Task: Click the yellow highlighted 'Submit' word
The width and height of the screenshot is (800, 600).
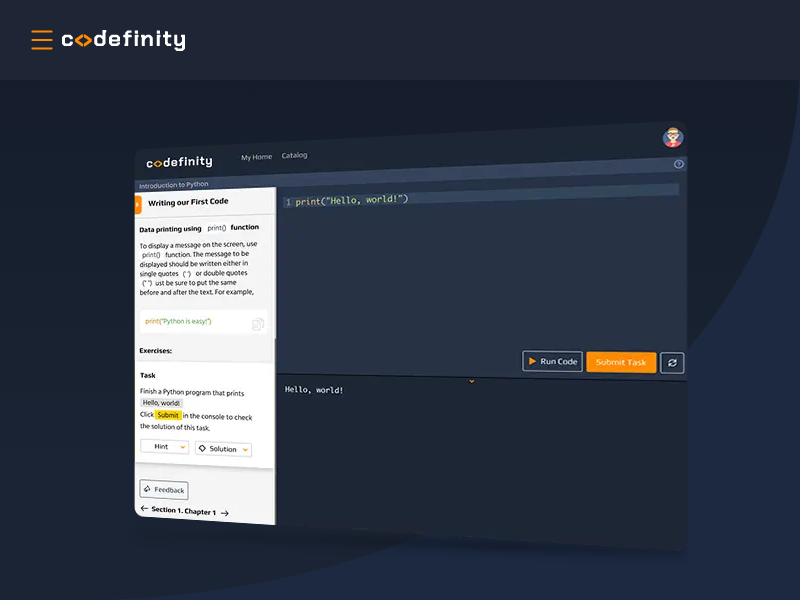Action: coord(168,415)
